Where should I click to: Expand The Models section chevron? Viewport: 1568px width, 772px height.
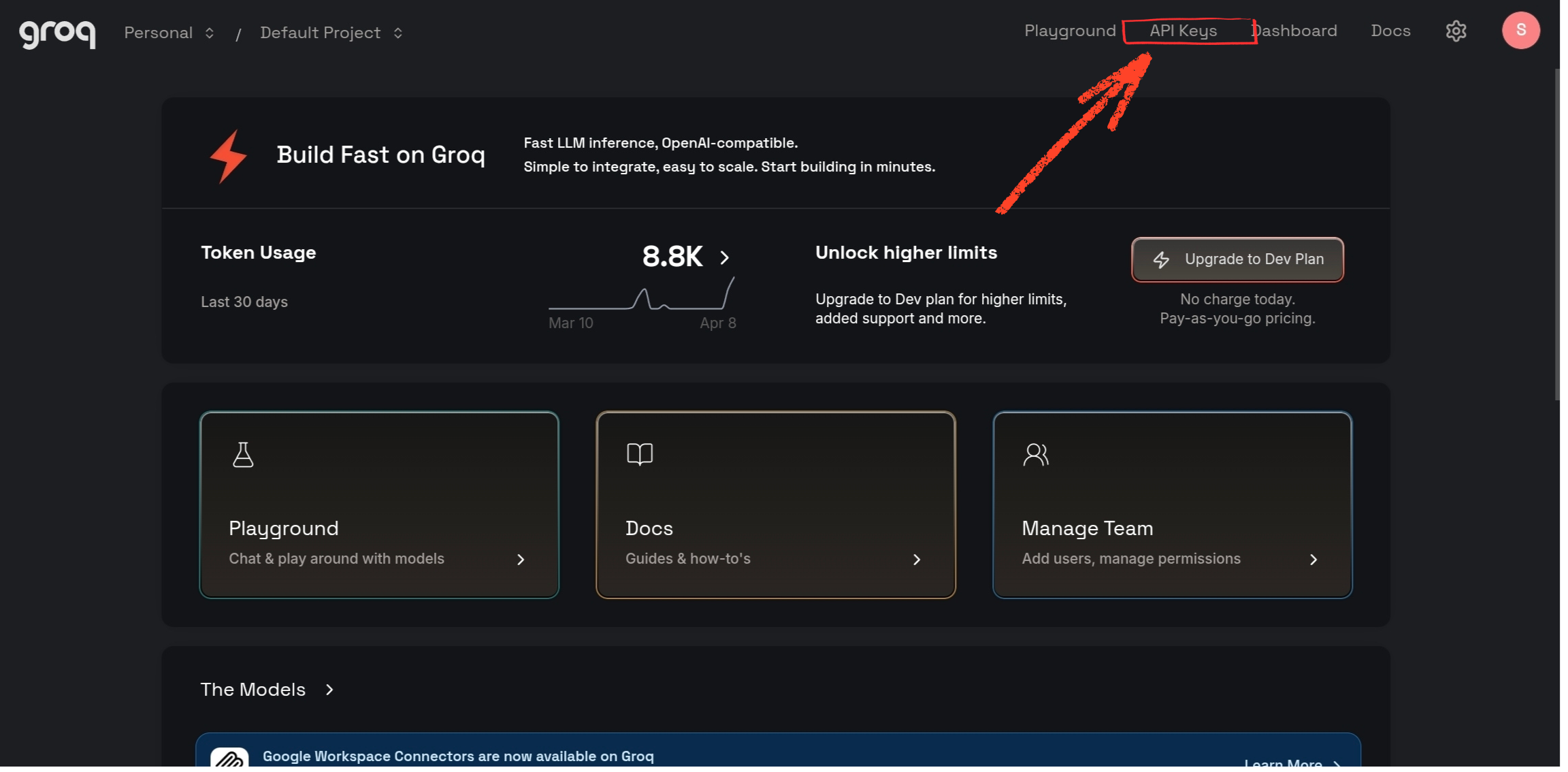[x=329, y=690]
